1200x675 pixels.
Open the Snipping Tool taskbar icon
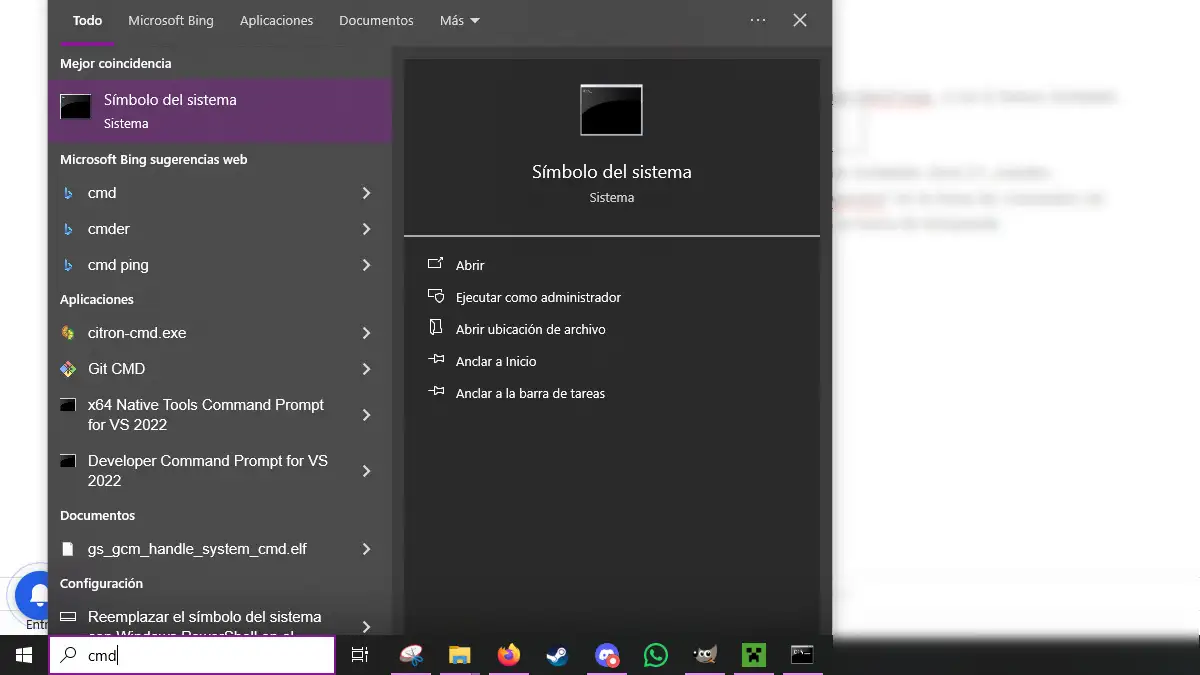coord(410,655)
